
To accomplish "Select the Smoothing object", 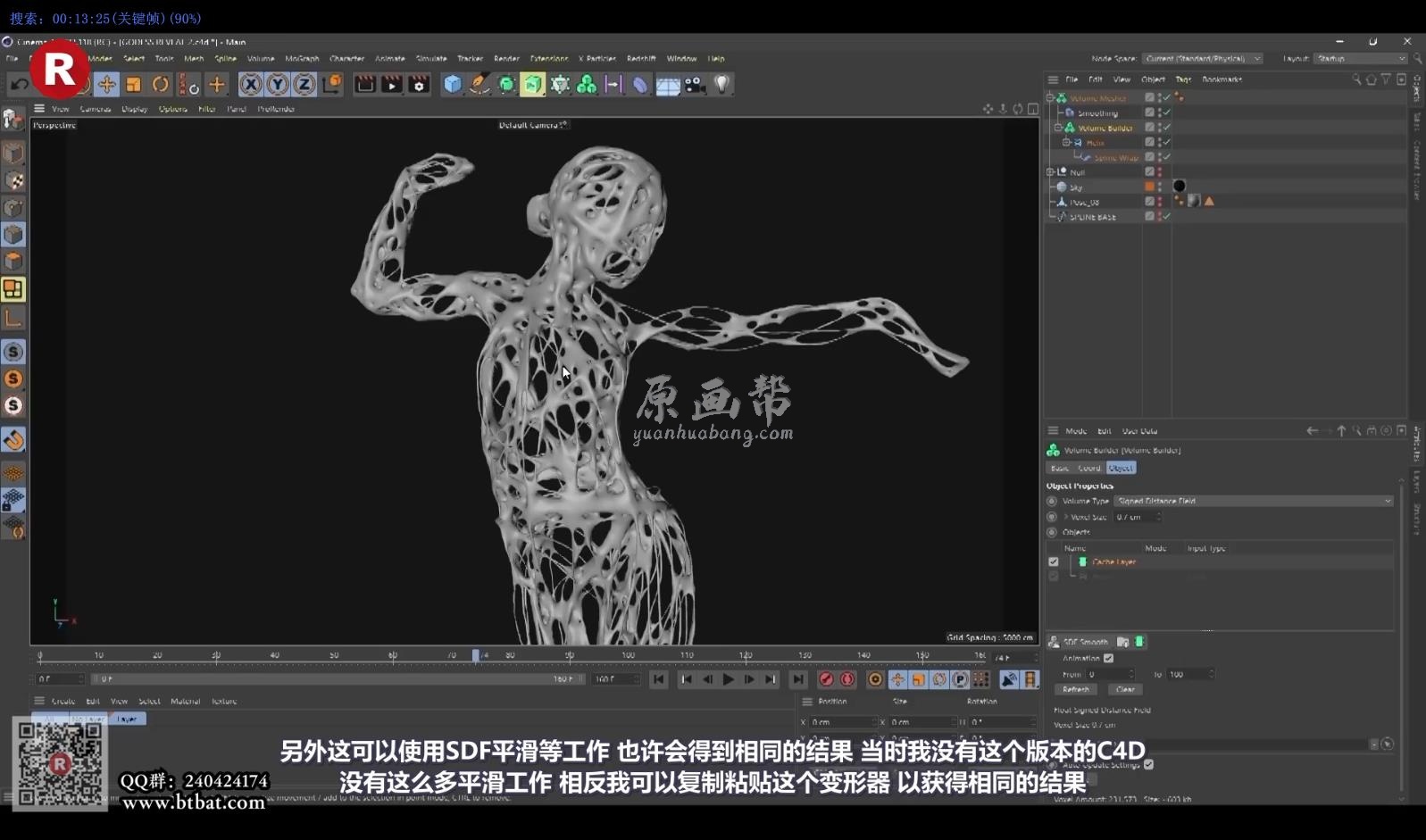I will coord(1097,113).
